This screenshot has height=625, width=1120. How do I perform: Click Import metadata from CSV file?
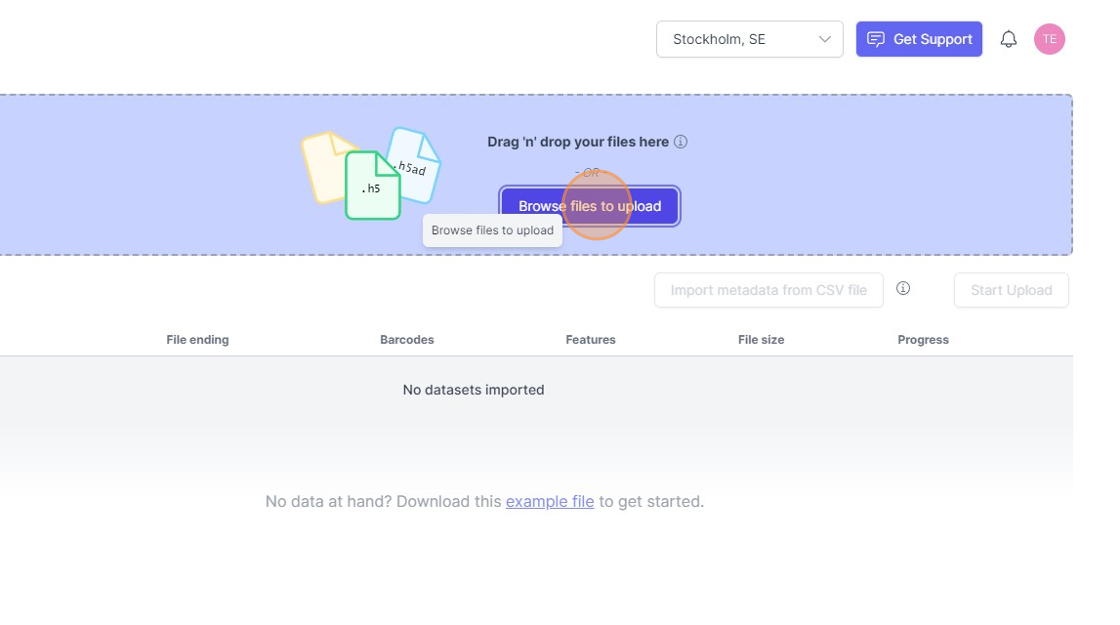click(x=768, y=290)
